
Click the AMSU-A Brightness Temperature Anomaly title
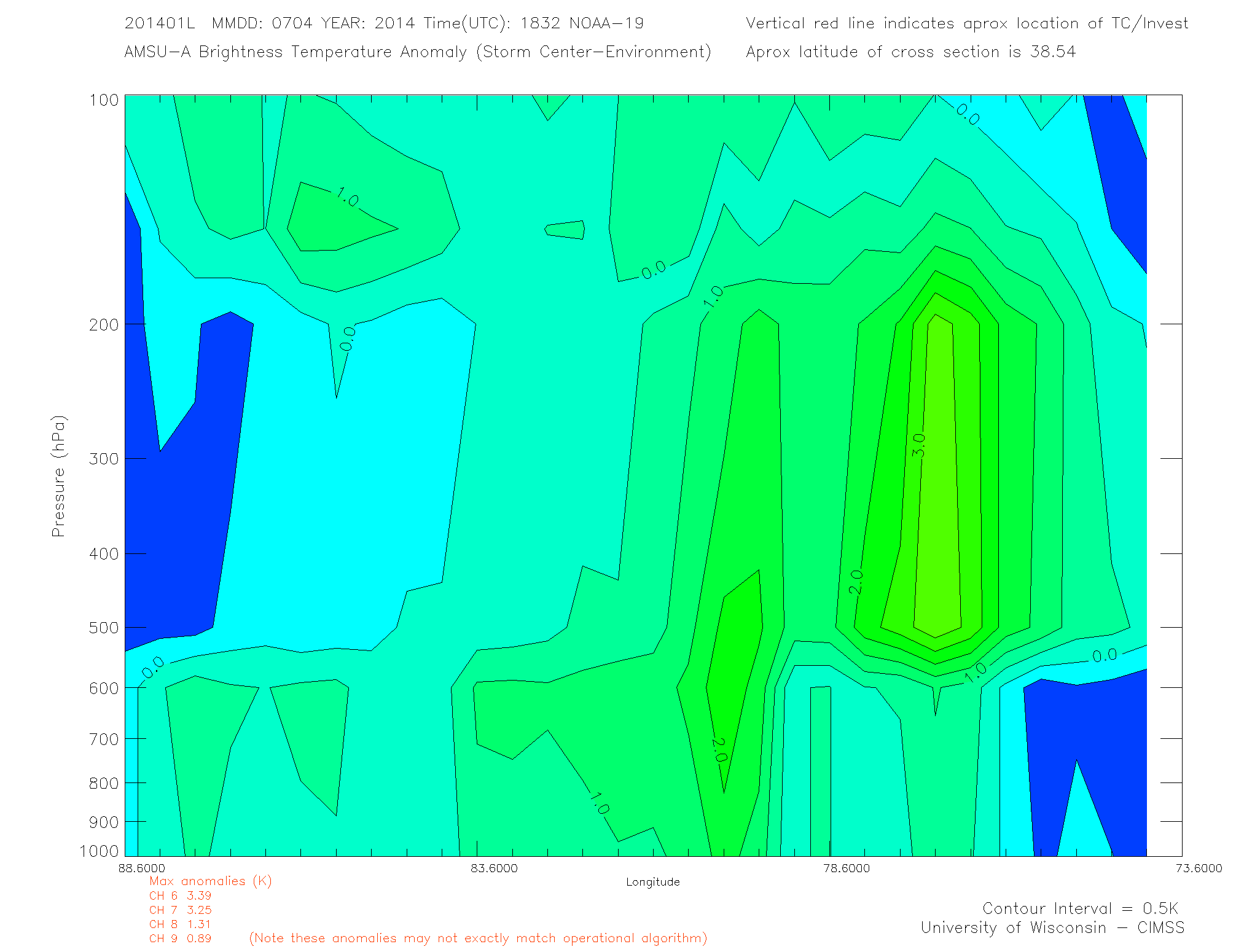pyautogui.click(x=418, y=52)
